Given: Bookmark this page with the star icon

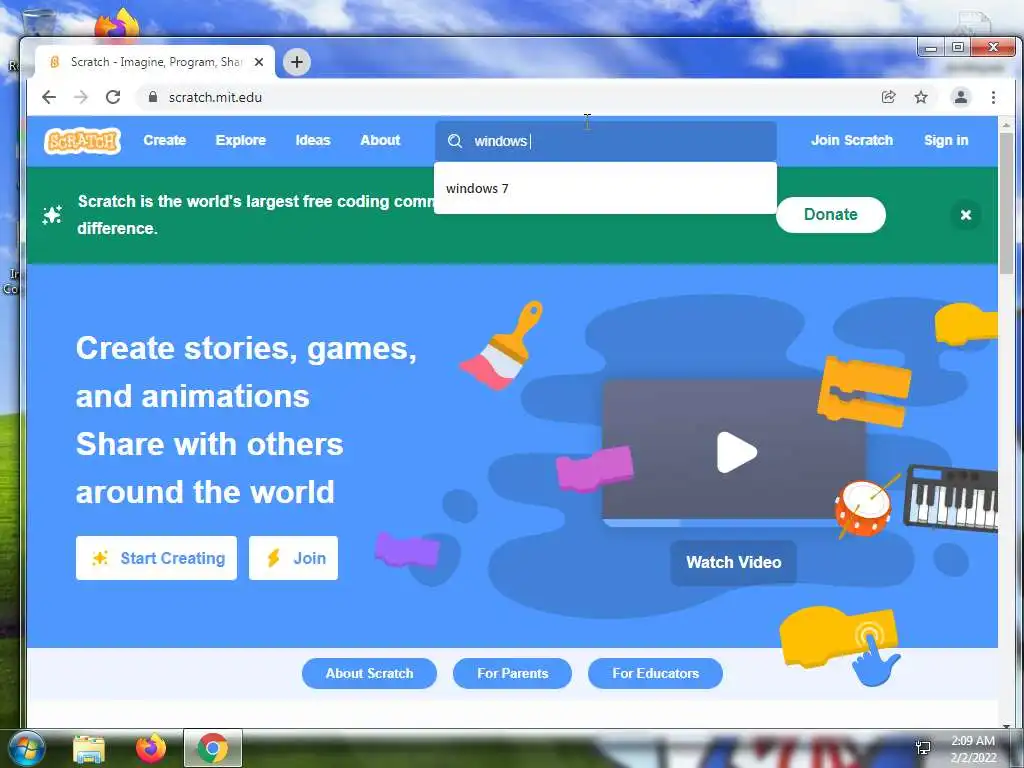Looking at the screenshot, I should coord(921,97).
